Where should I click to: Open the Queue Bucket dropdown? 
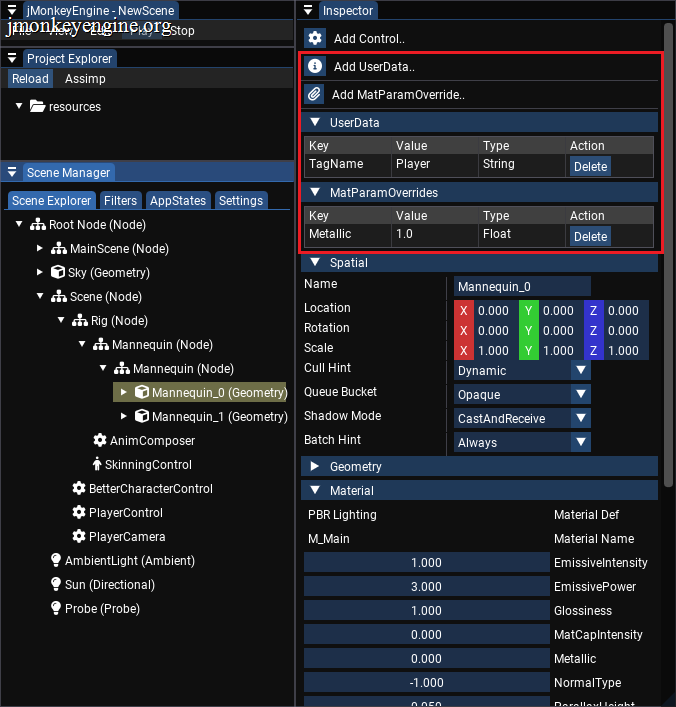580,394
